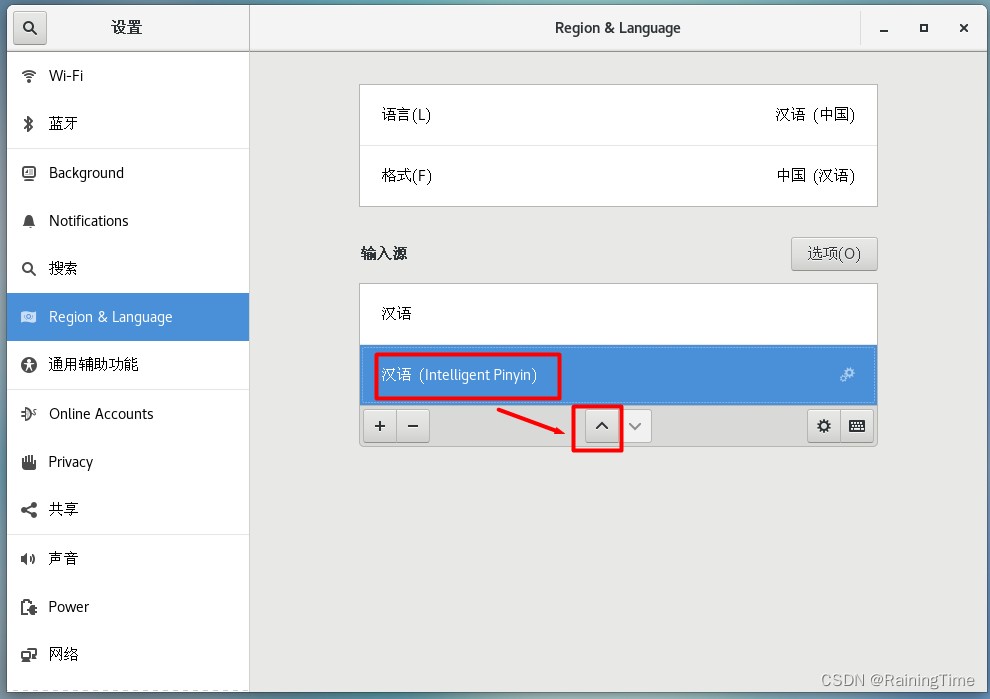990x699 pixels.
Task: Open Online Accounts panel
Action: [128, 414]
